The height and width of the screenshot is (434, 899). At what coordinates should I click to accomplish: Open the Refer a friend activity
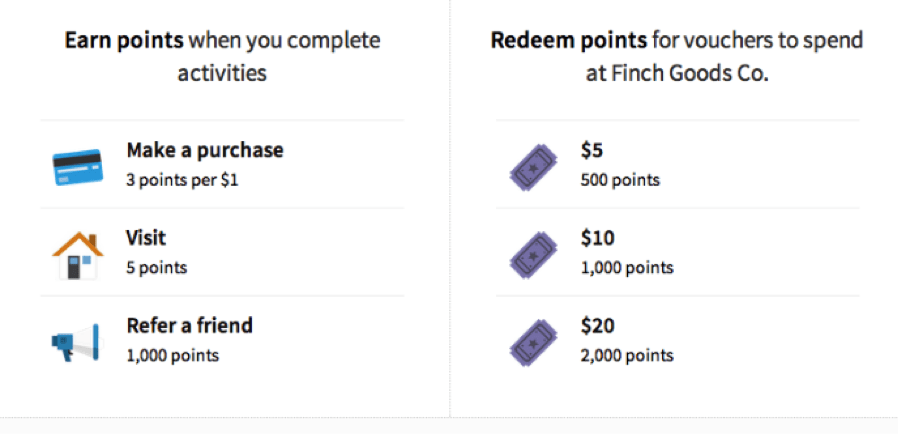click(x=189, y=326)
